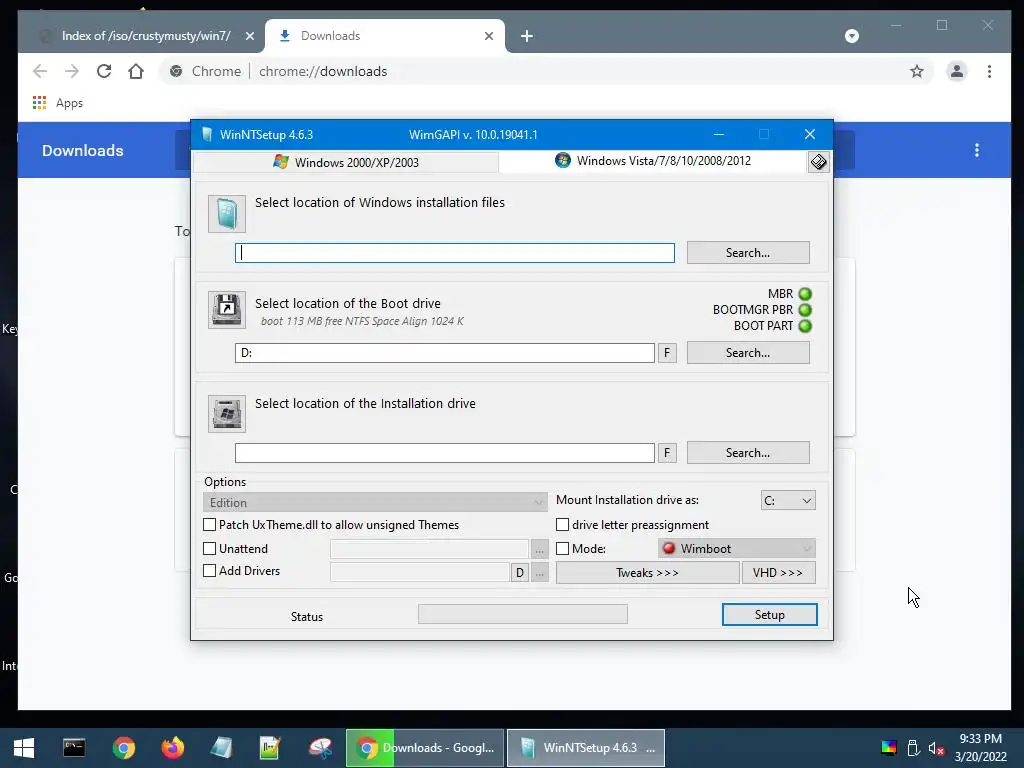Close the Index of /iso tab
This screenshot has width=1024, height=768.
[249, 36]
